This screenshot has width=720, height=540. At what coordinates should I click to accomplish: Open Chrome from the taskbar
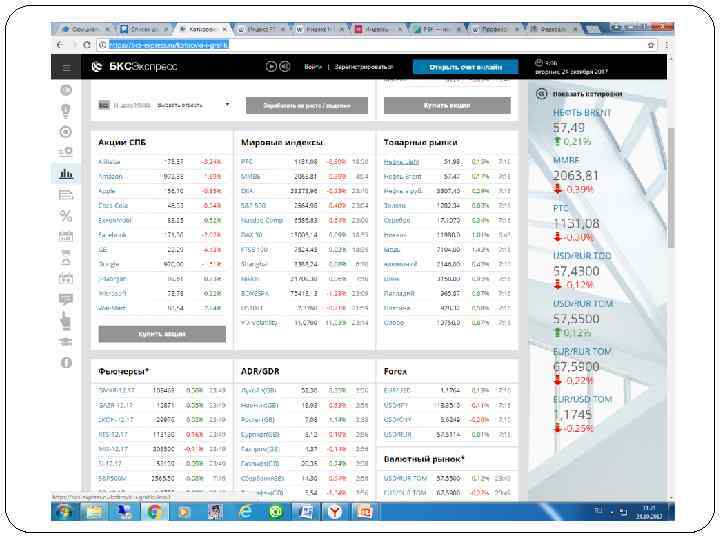click(153, 512)
